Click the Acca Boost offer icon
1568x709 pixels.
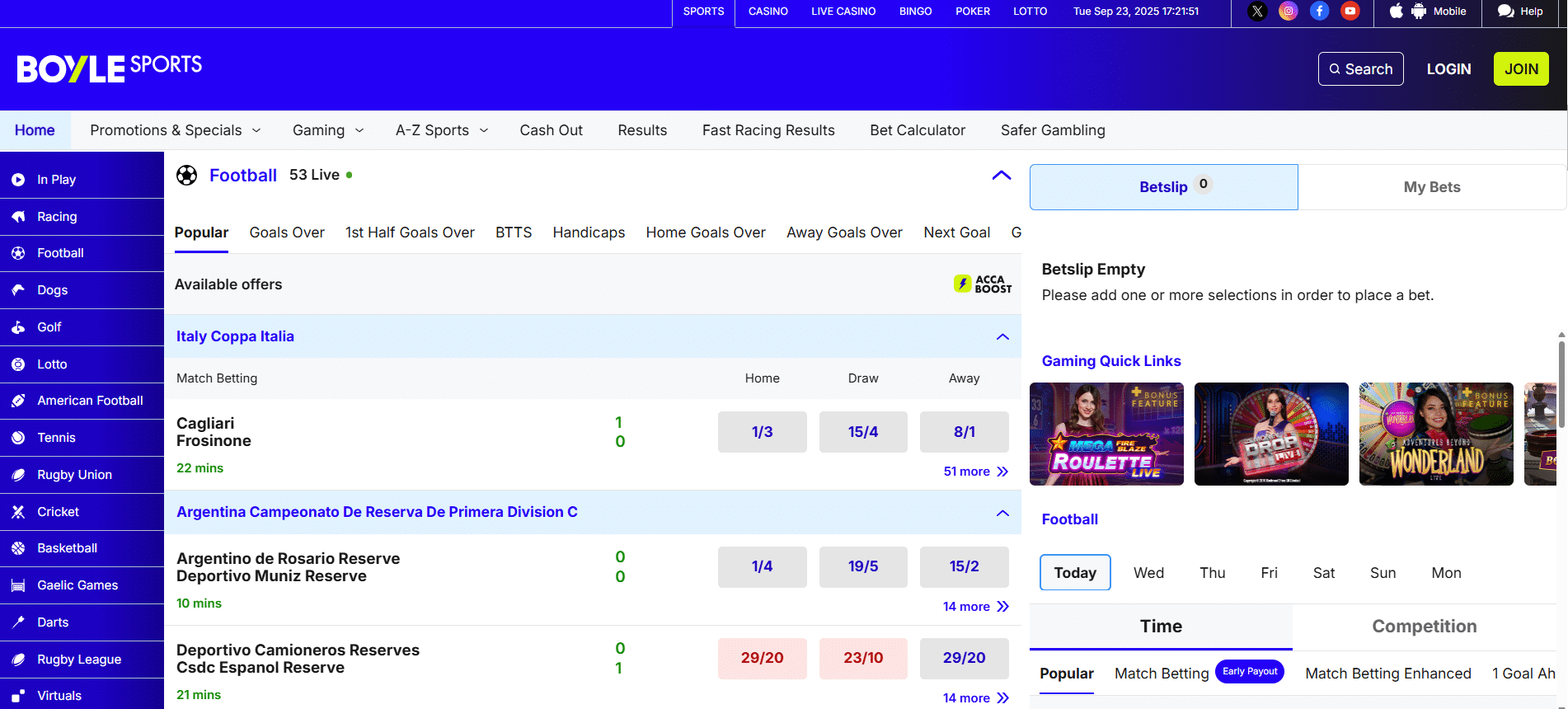983,284
